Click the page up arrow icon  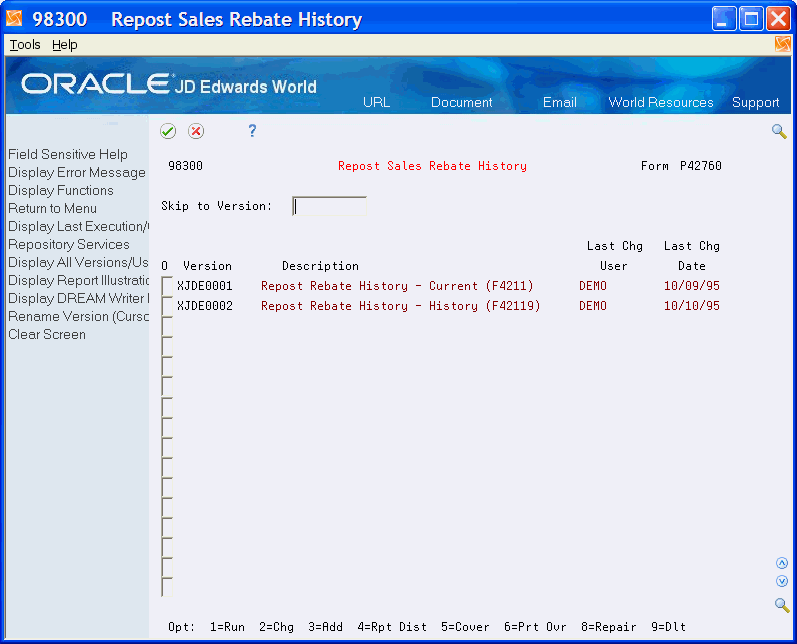[x=782, y=563]
